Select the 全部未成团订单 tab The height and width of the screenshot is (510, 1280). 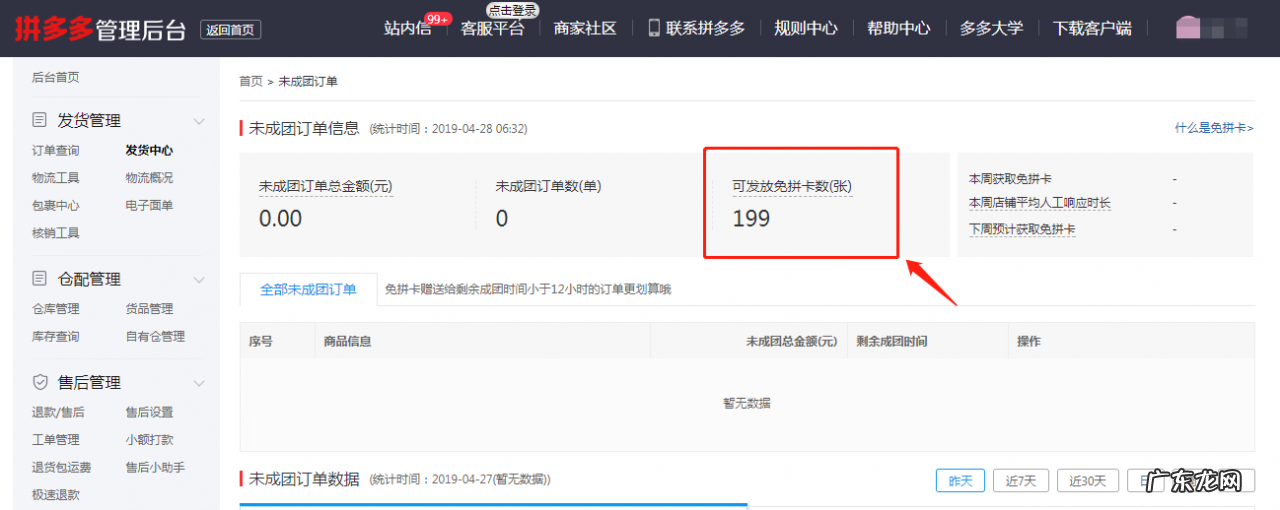coord(308,289)
